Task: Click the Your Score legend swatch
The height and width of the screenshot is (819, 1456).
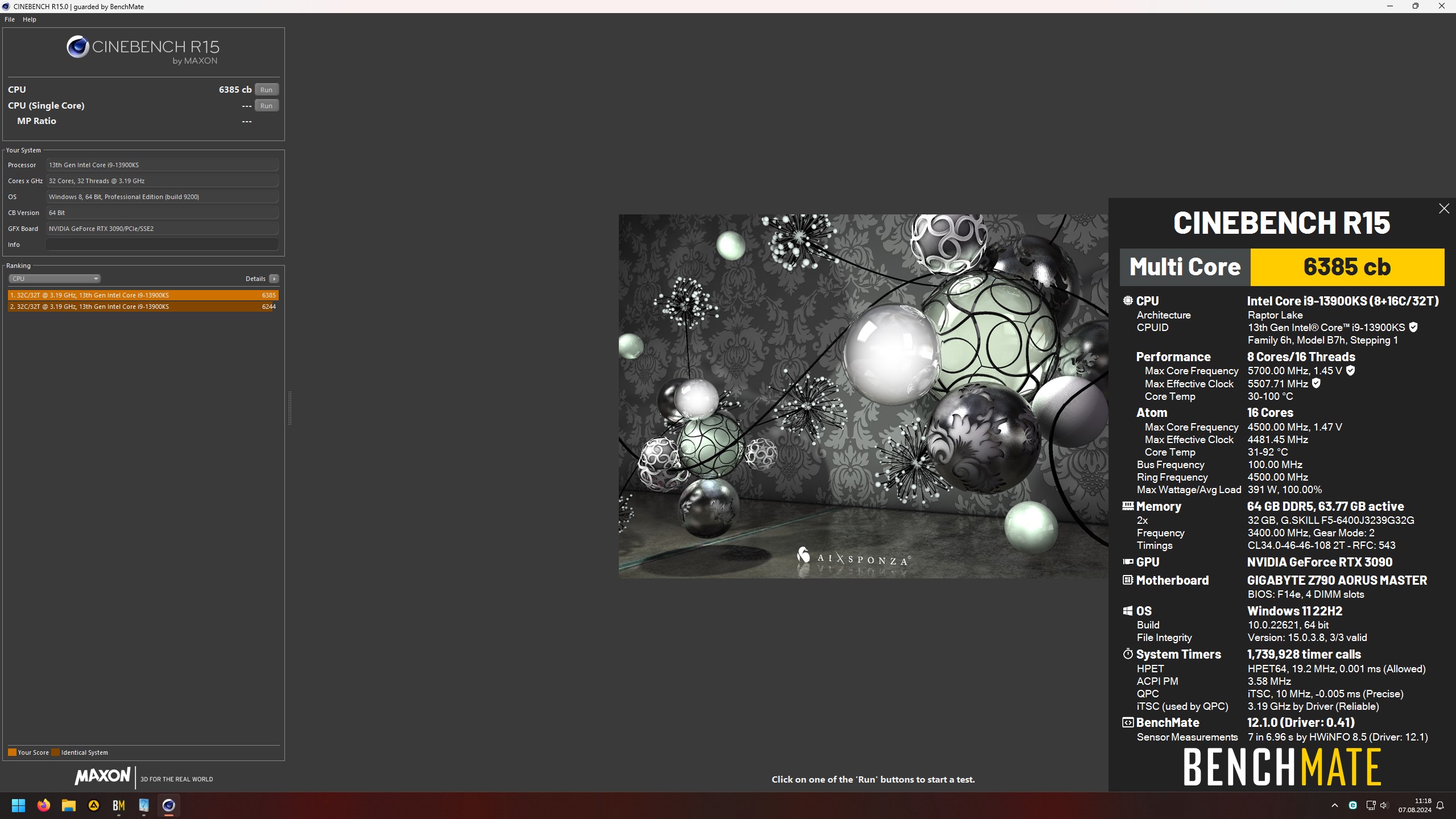Action: [x=12, y=752]
